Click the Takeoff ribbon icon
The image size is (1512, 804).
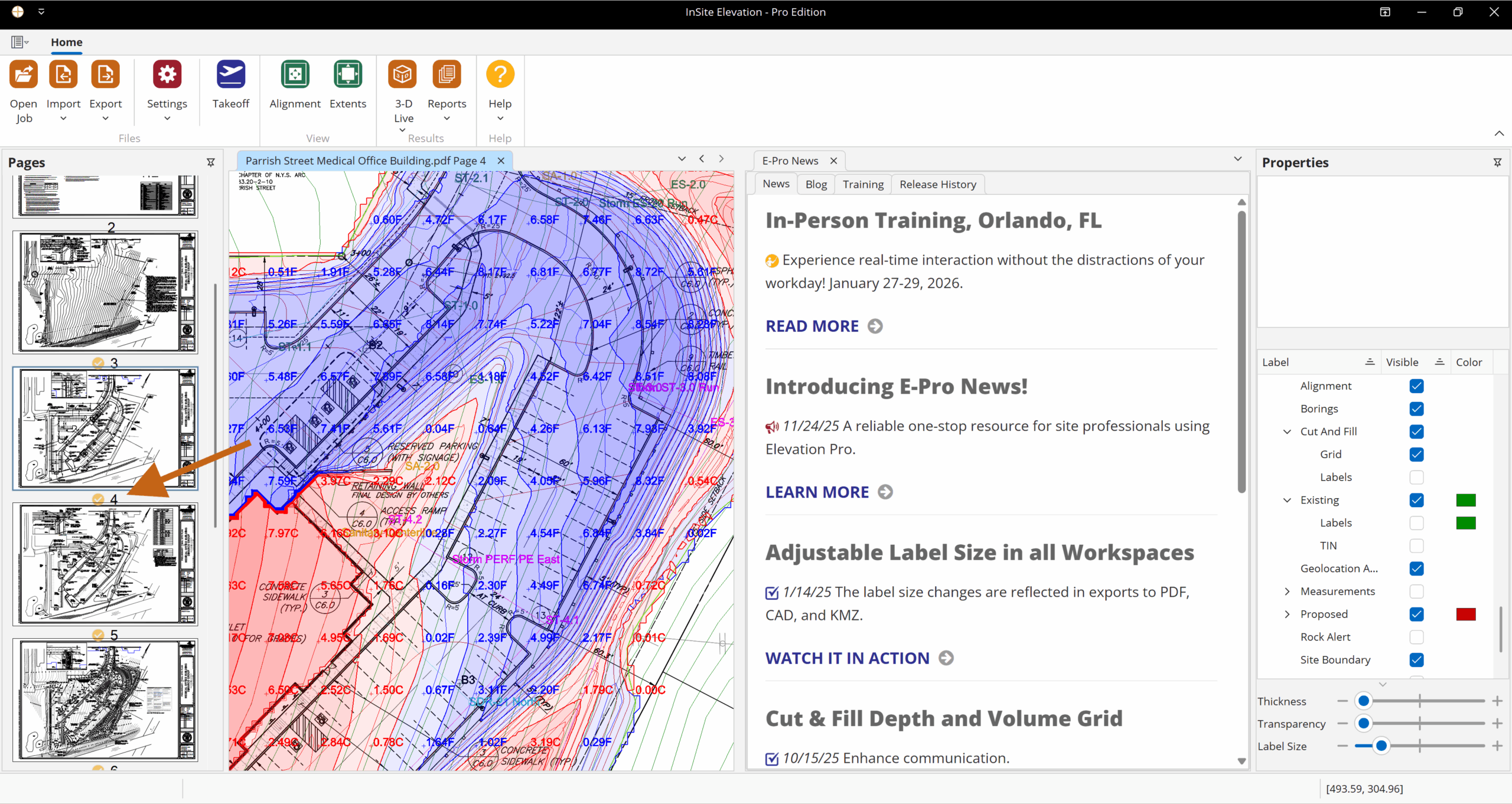(x=230, y=75)
